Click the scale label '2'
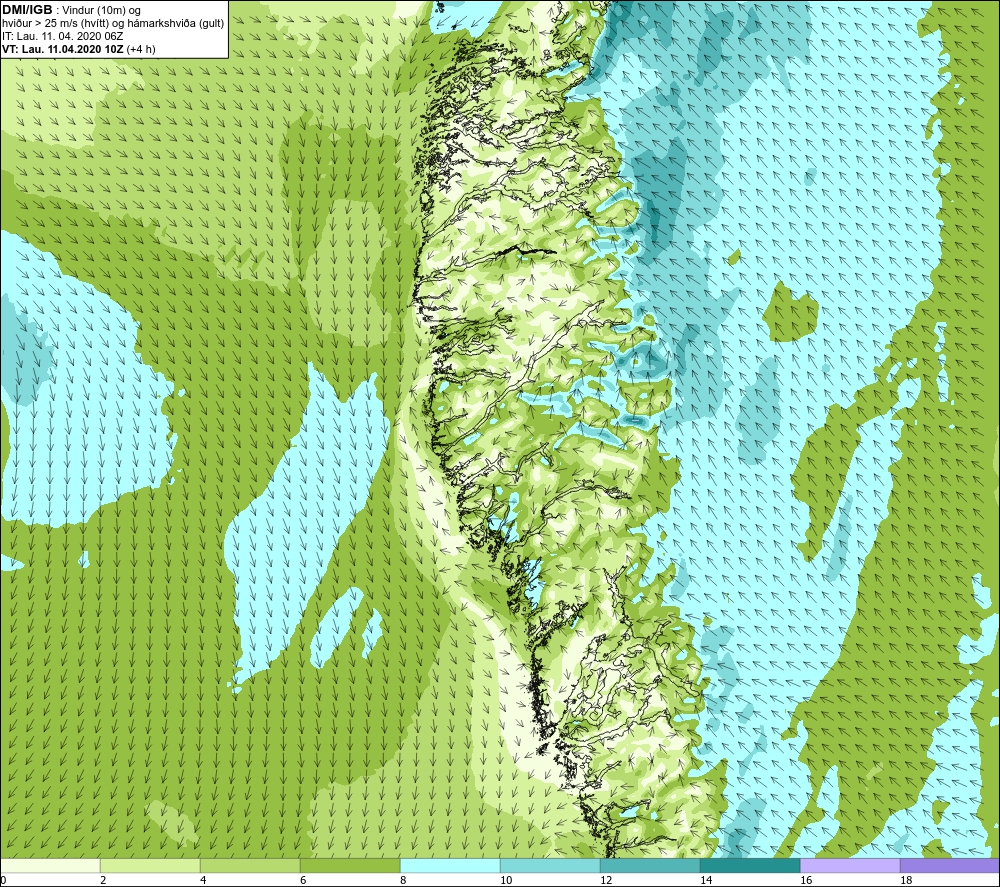The height and width of the screenshot is (887, 1000). pos(103,881)
